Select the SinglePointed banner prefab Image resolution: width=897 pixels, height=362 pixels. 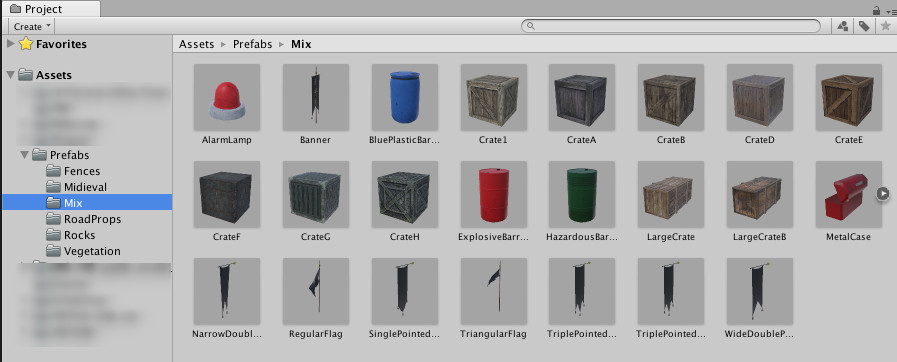(404, 291)
